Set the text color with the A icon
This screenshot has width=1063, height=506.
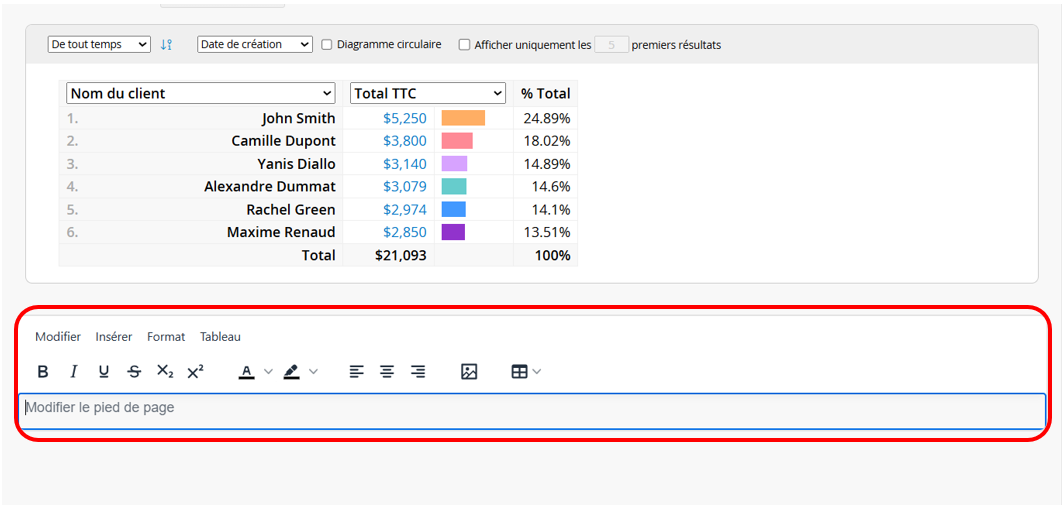247,372
